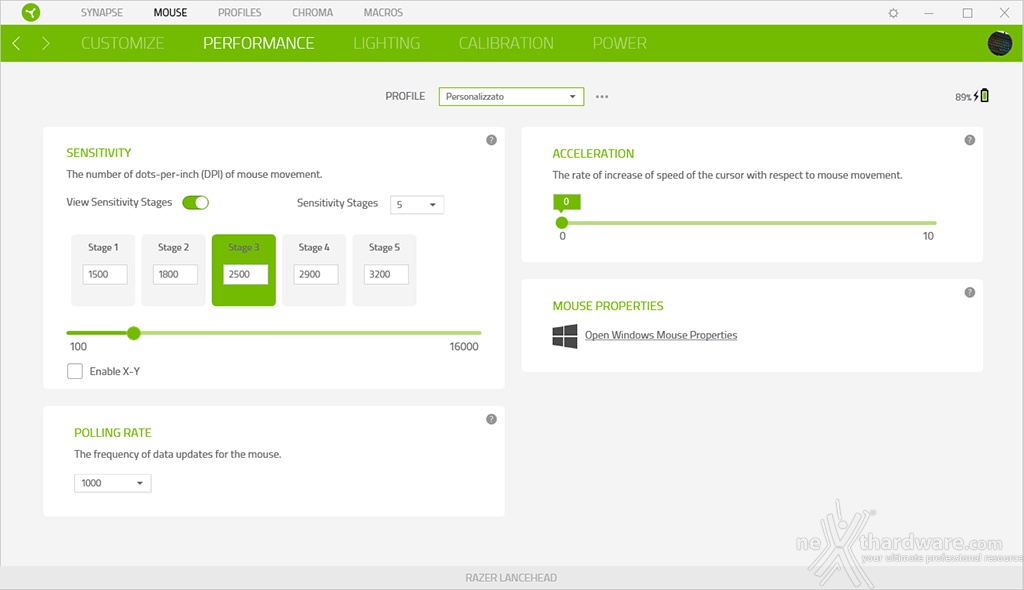The width and height of the screenshot is (1024, 590).
Task: Open help for the Mouse Properties panel
Action: pyautogui.click(x=969, y=292)
